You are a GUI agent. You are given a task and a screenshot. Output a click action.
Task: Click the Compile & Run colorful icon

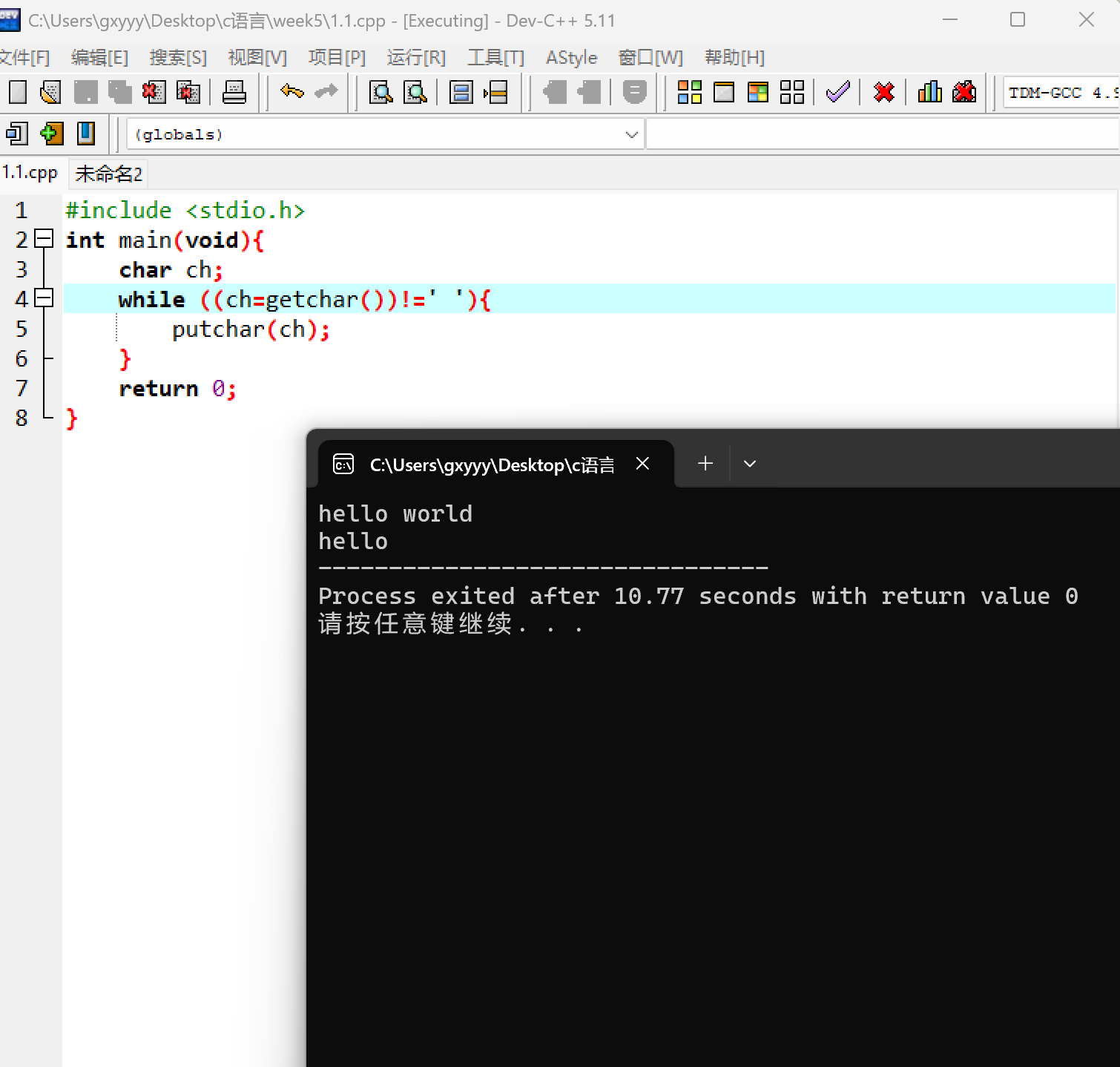758,93
